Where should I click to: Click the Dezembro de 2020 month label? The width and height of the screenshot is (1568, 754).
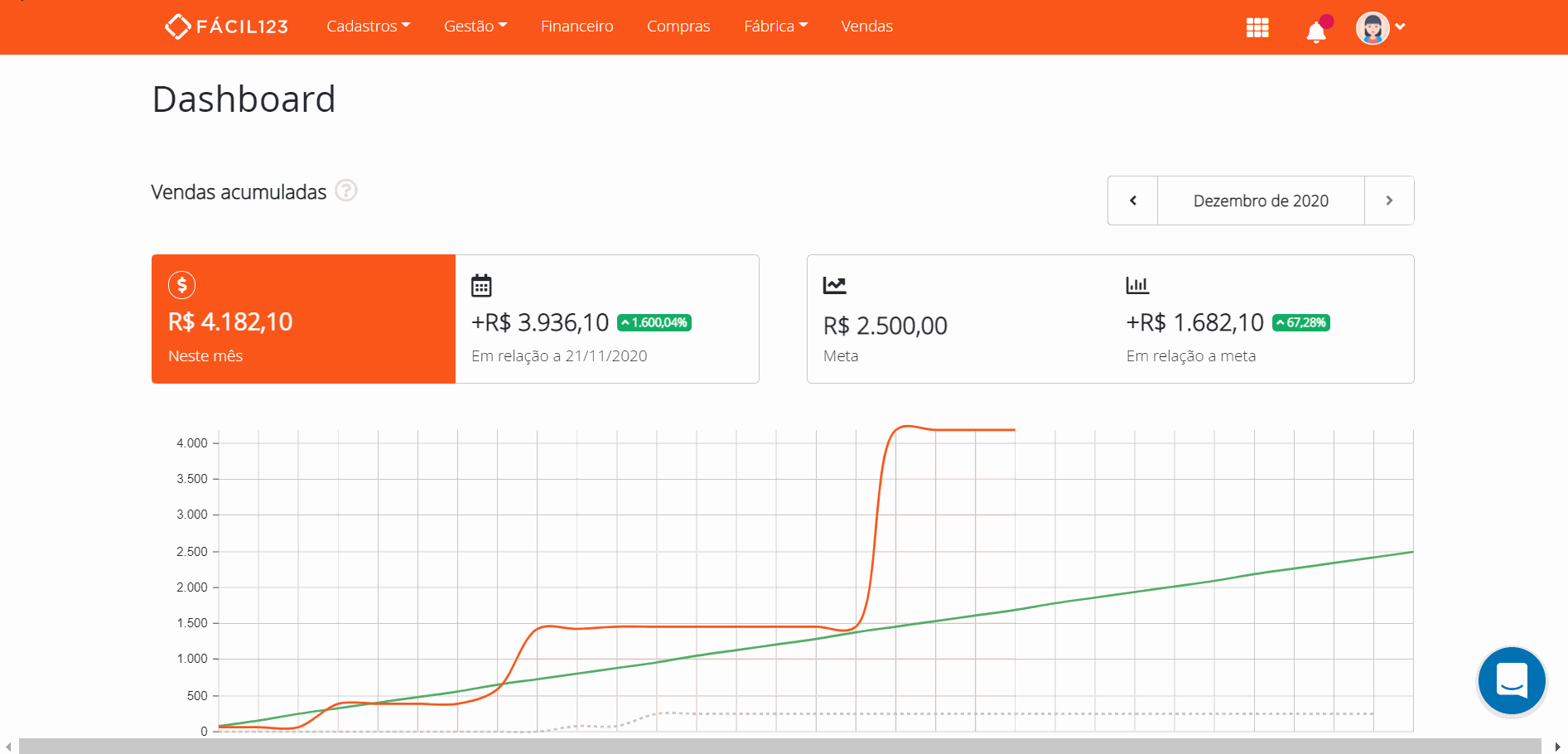click(1261, 201)
